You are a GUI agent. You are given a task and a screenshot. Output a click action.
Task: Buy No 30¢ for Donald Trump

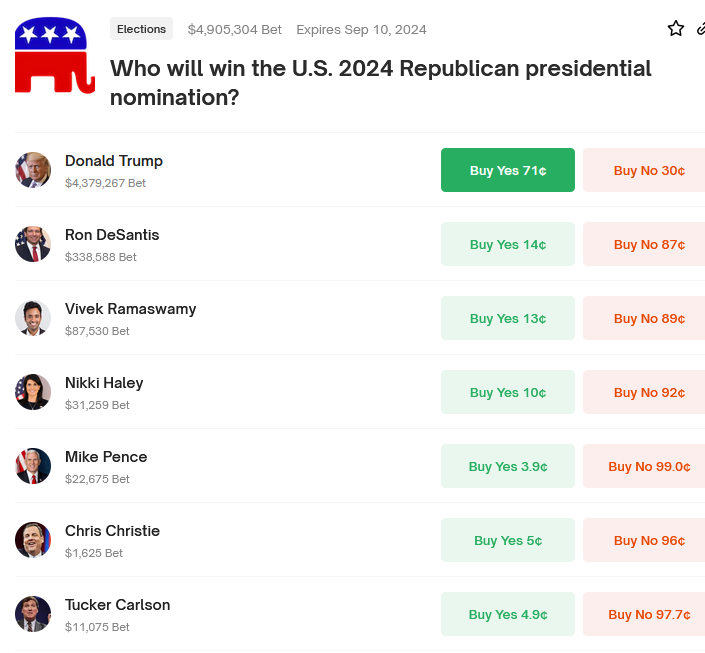coord(644,170)
